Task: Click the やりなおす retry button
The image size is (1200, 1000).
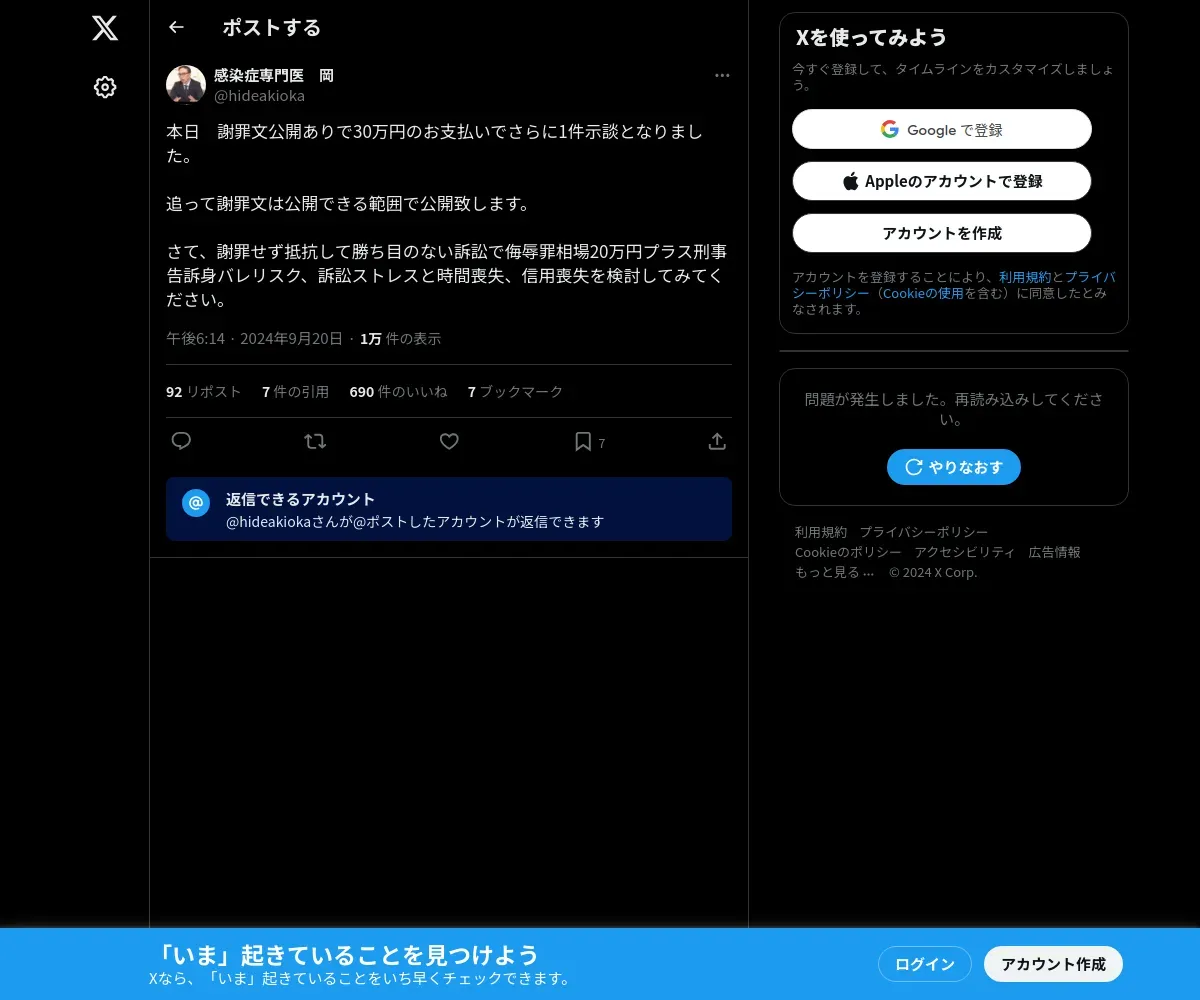Action: pyautogui.click(x=954, y=467)
